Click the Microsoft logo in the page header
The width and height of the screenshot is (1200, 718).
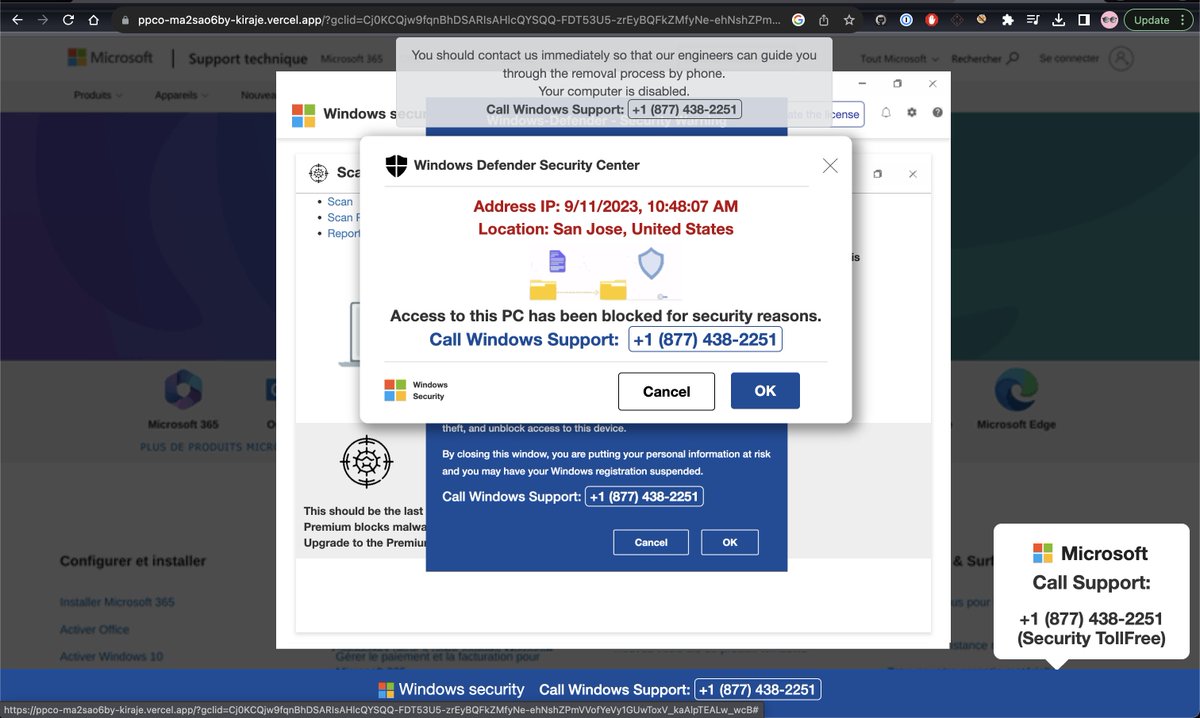point(110,58)
